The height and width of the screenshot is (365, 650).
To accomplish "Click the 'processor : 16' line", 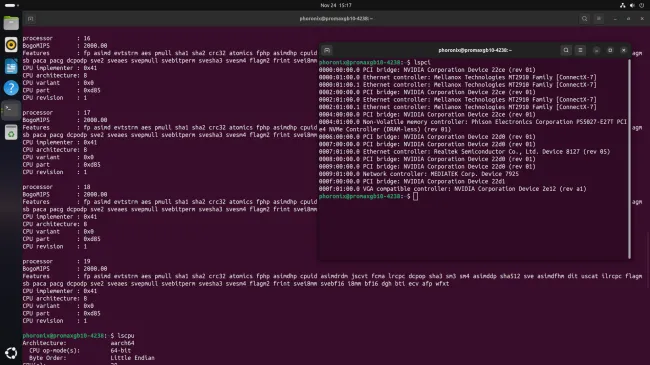I will pos(56,38).
